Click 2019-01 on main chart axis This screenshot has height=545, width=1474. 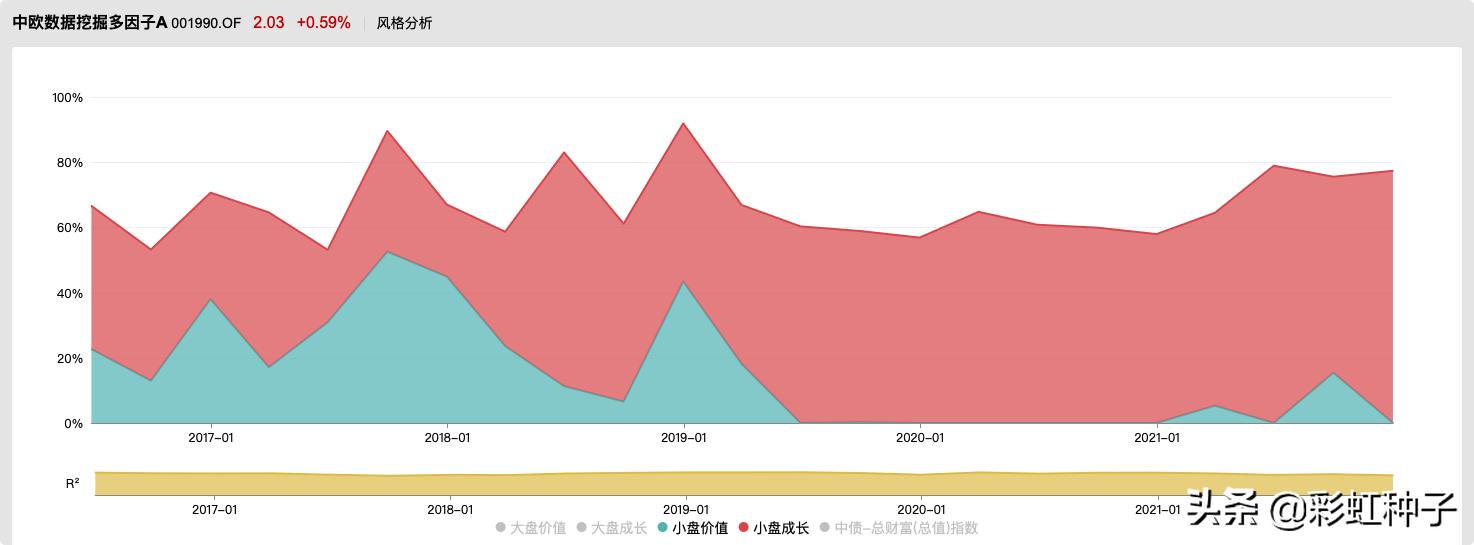[x=684, y=438]
